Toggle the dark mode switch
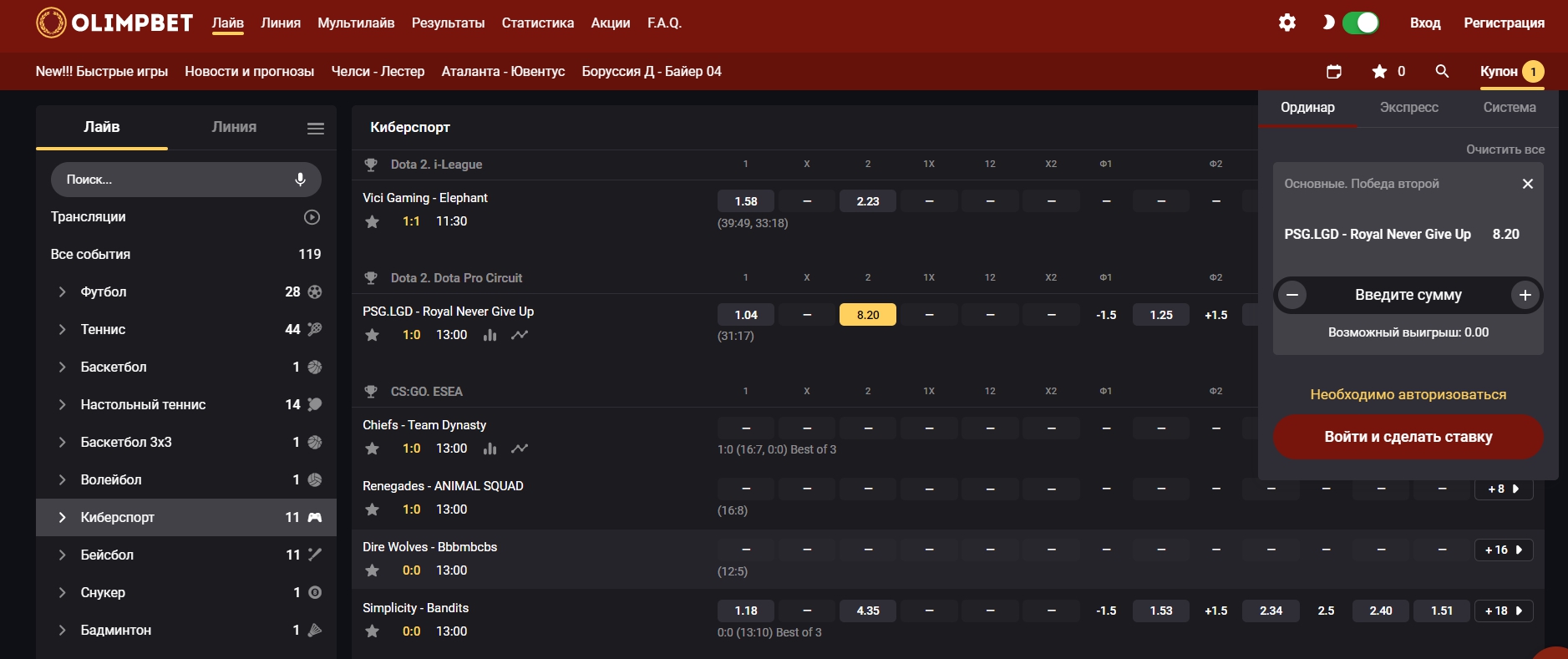The height and width of the screenshot is (659, 1568). click(1360, 23)
